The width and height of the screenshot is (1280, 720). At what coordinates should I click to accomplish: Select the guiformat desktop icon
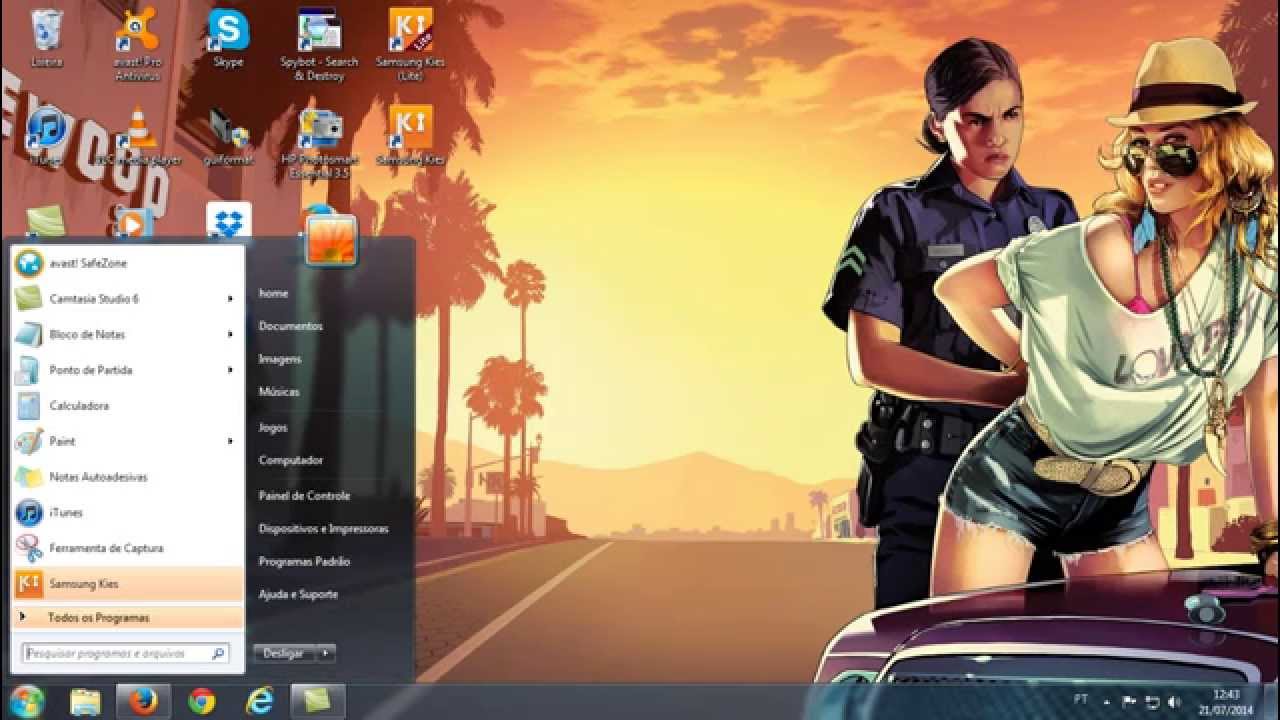click(228, 136)
